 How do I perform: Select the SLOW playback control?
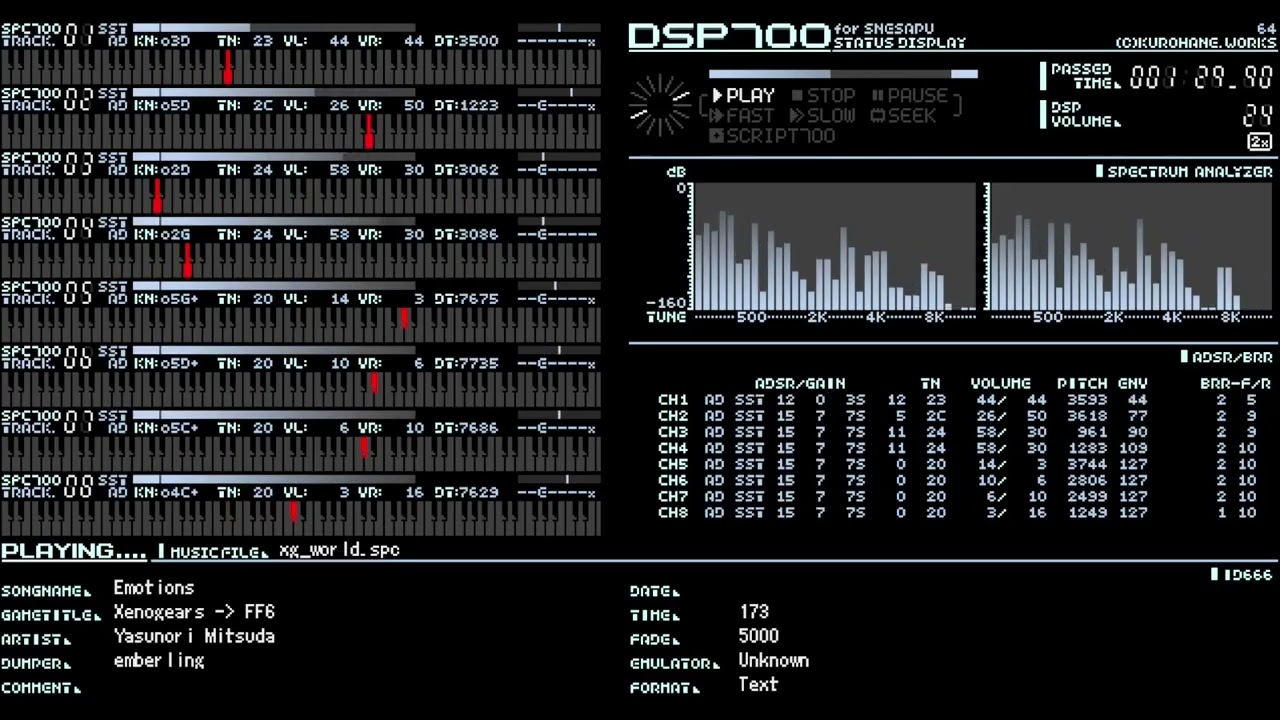[823, 116]
